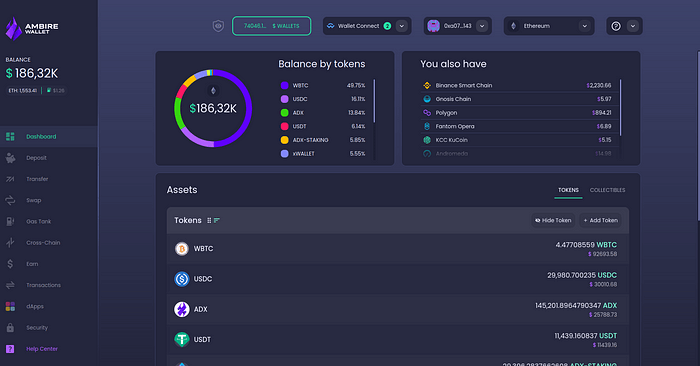The height and width of the screenshot is (366, 700).
Task: Click the WBTC token icon
Action: point(182,249)
